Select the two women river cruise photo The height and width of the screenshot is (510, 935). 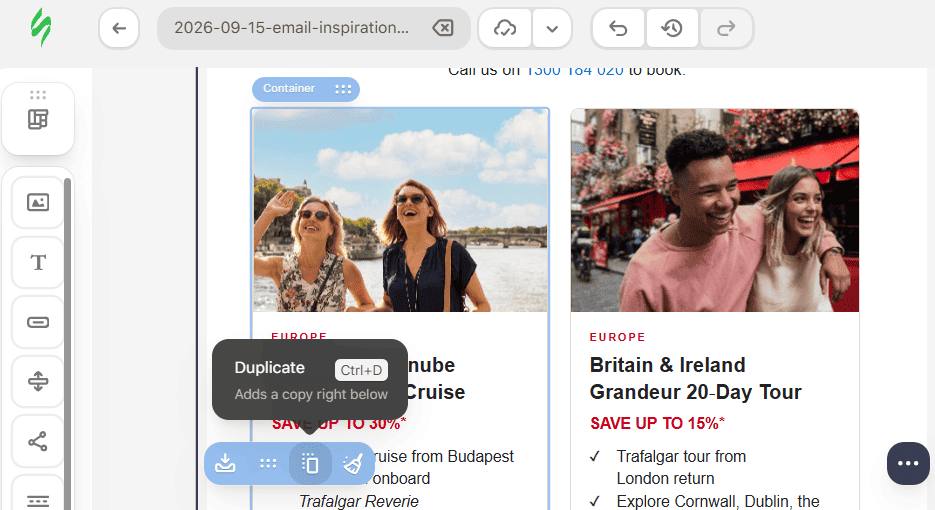click(x=400, y=211)
